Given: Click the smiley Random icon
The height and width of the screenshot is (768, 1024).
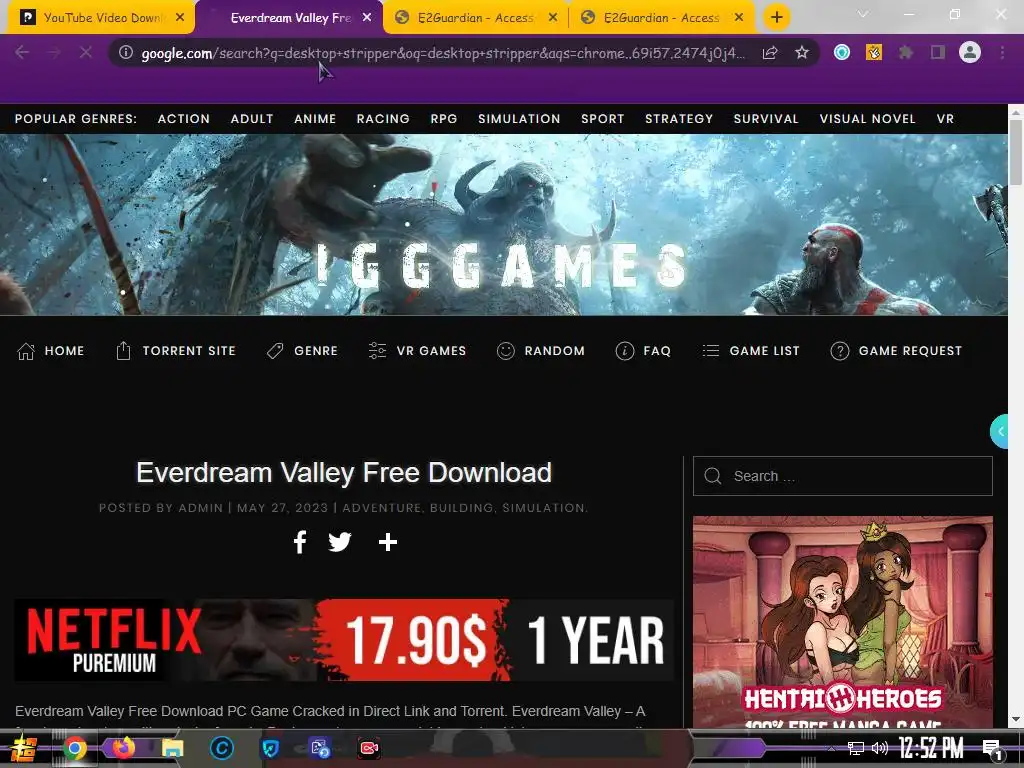Looking at the screenshot, I should click(x=505, y=351).
